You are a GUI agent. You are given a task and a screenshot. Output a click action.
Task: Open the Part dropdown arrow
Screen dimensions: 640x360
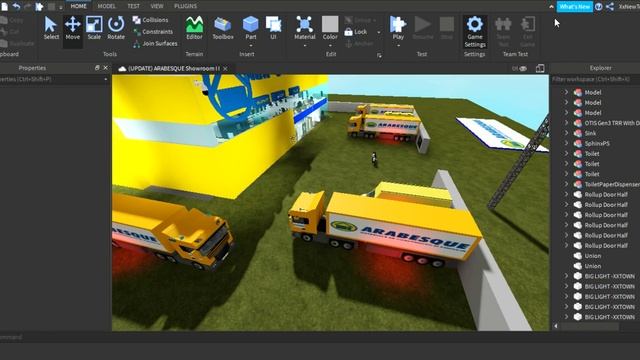[251, 45]
